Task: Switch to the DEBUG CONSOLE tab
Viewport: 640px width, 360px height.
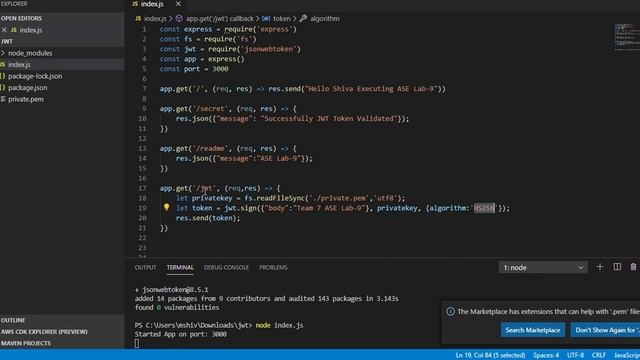Action: pyautogui.click(x=226, y=267)
